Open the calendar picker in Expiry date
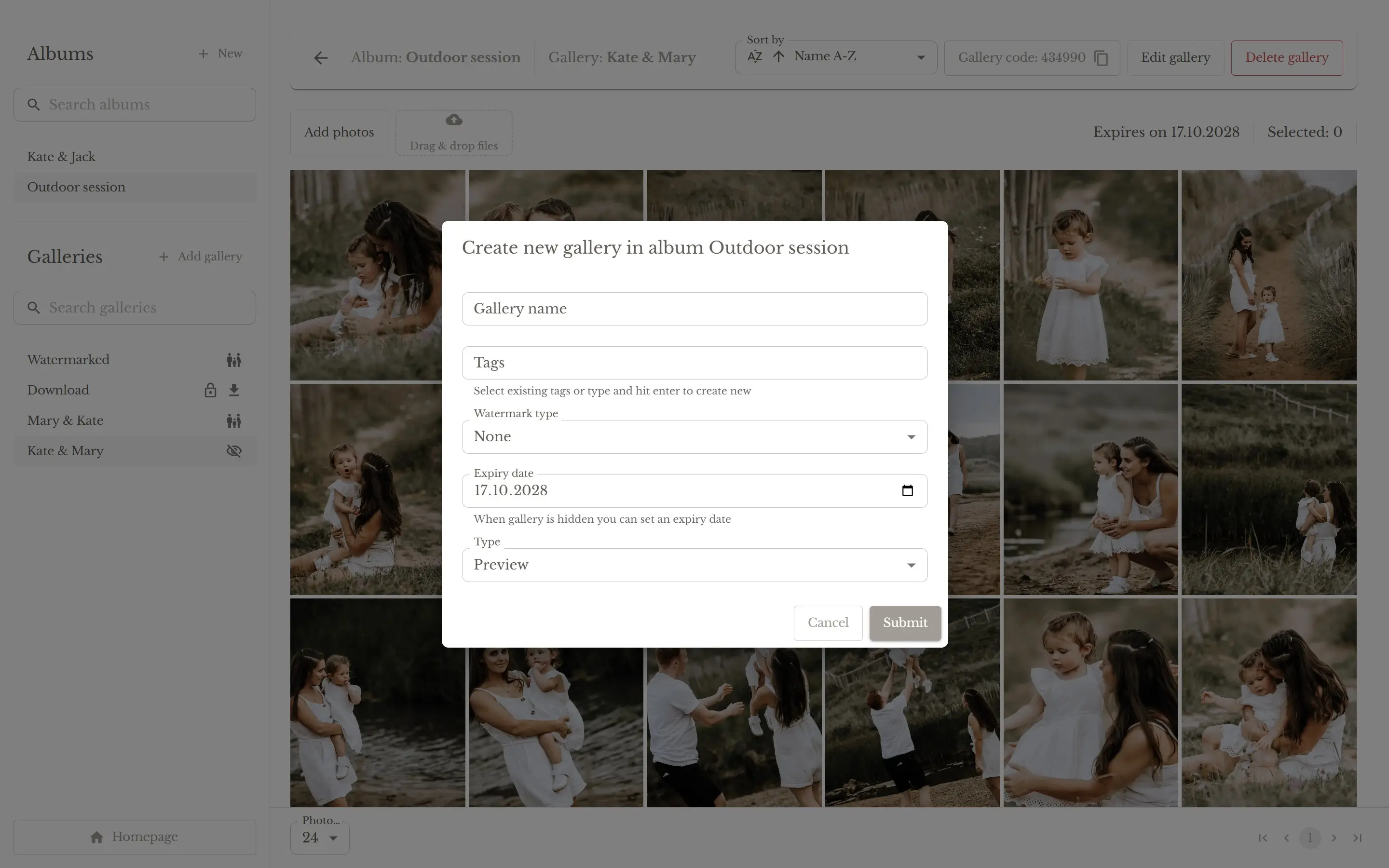 coord(907,491)
